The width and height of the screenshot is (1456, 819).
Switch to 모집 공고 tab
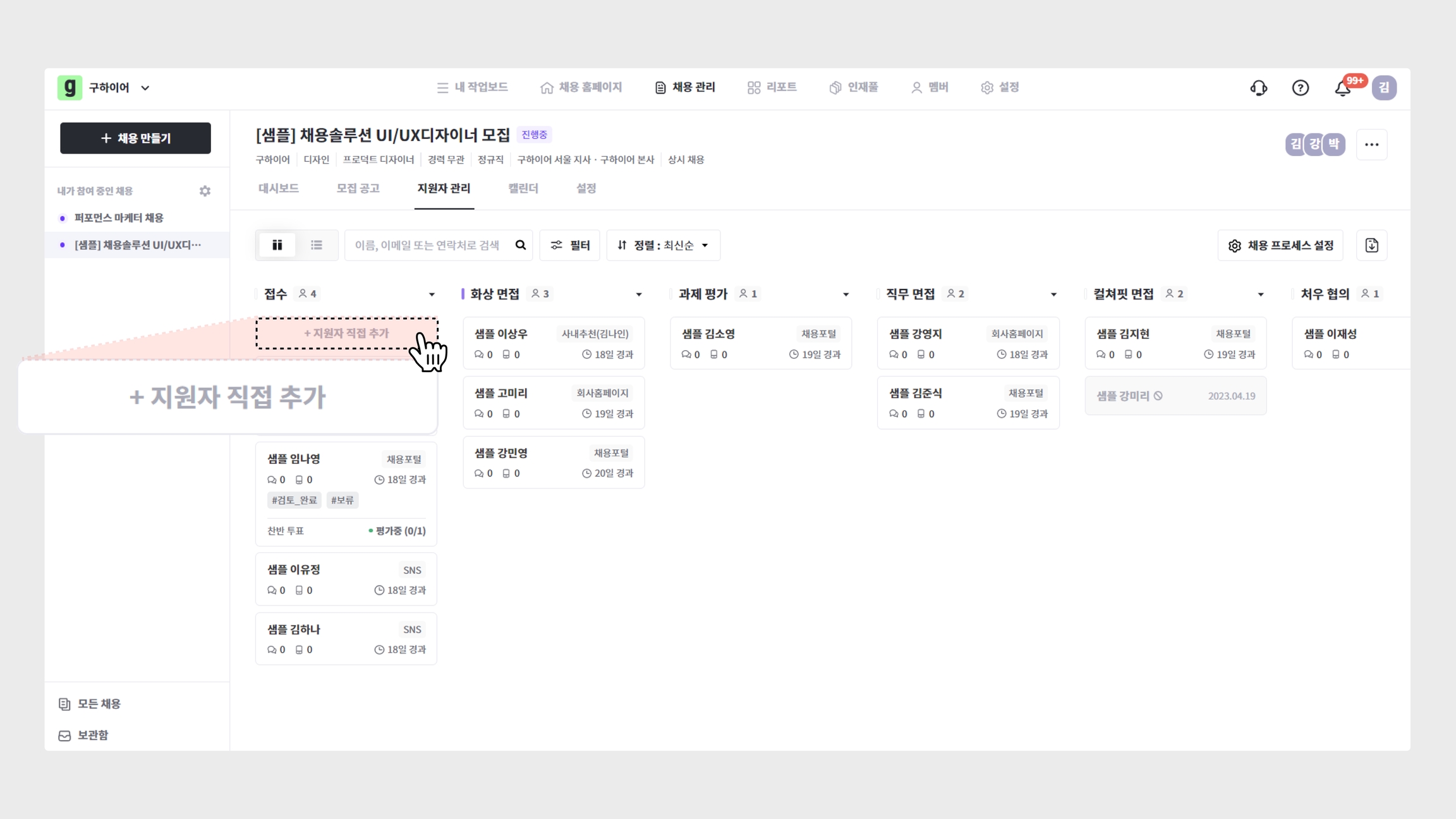[358, 188]
